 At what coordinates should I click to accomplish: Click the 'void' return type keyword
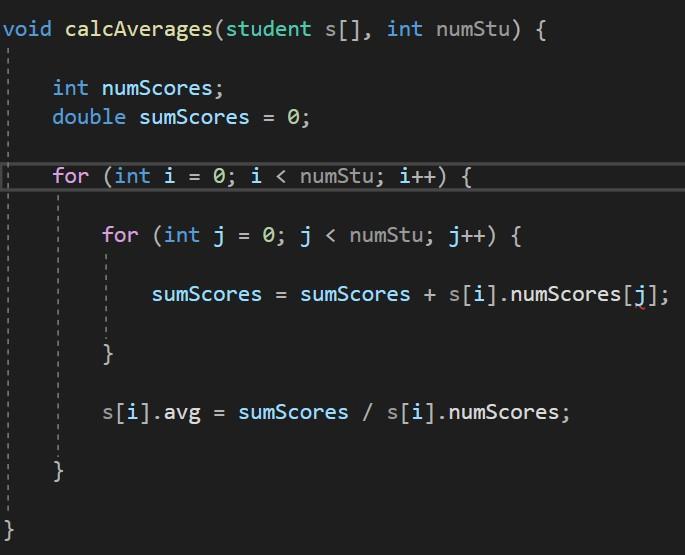27,29
